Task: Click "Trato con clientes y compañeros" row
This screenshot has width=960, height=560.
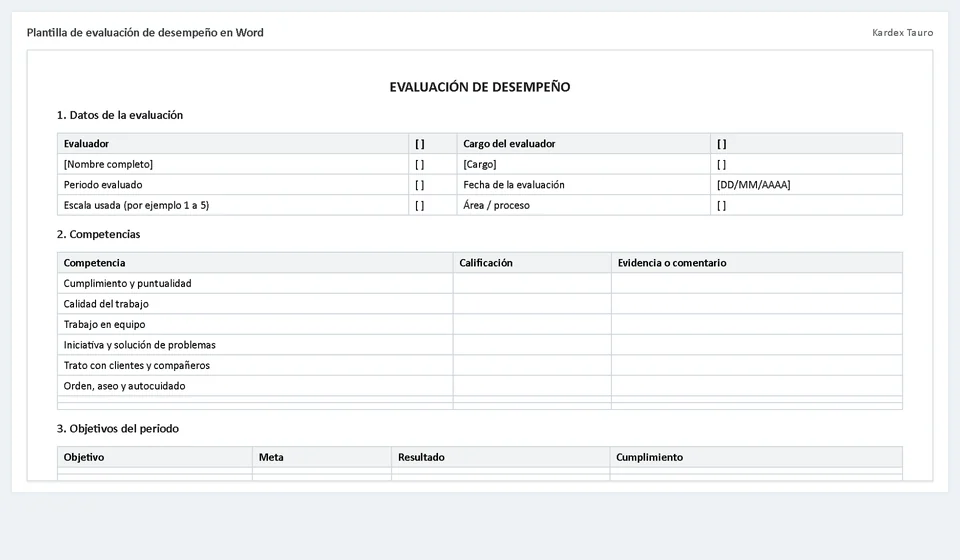Action: 480,365
